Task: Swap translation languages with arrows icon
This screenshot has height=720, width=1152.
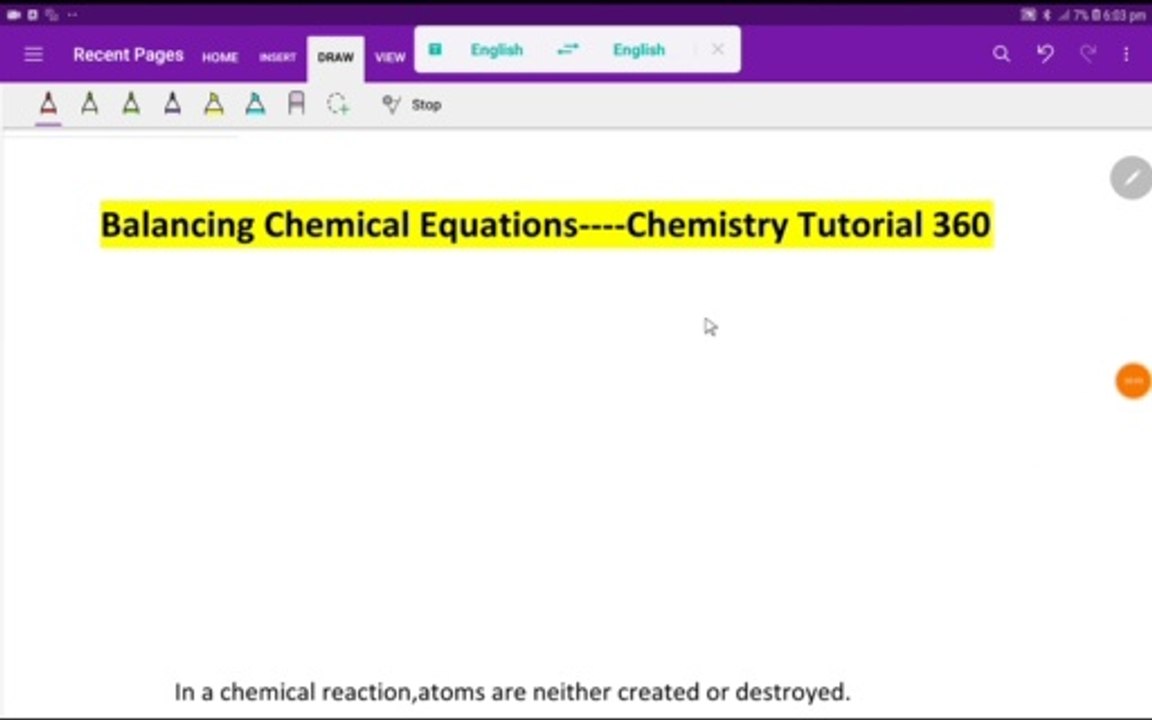Action: 567,49
